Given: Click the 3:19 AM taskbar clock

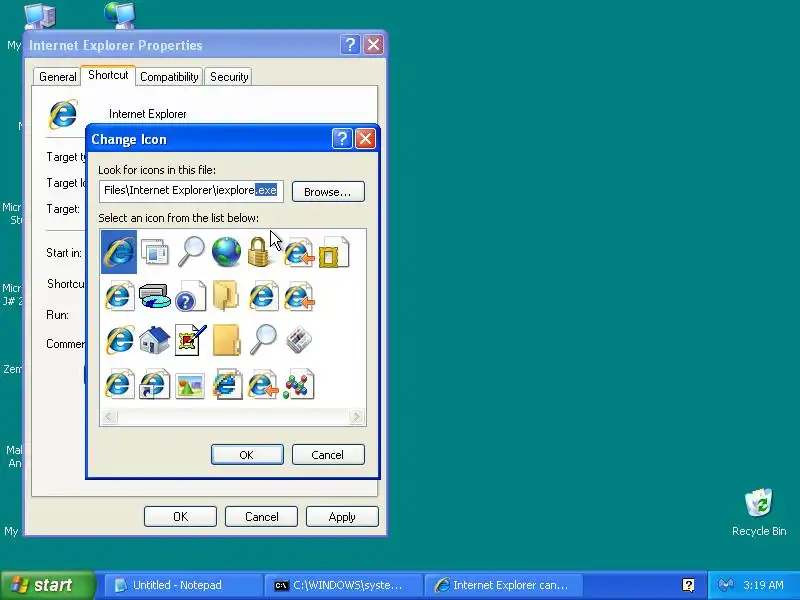Looking at the screenshot, I should [763, 585].
